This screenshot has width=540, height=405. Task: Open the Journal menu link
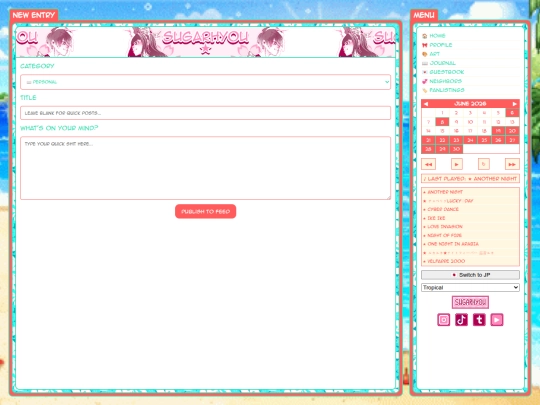[x=443, y=63]
